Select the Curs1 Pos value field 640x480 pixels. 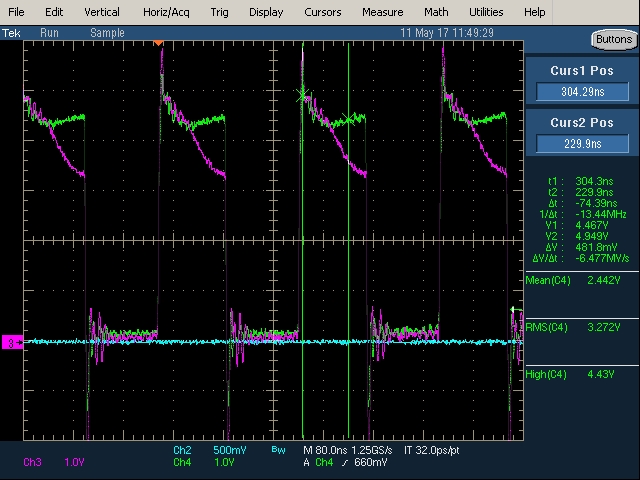click(582, 91)
